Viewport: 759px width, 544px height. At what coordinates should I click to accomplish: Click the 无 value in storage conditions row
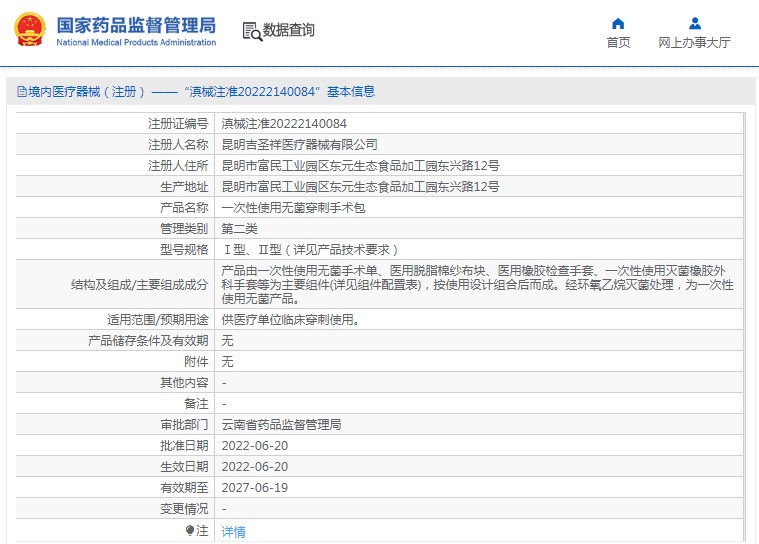pyautogui.click(x=227, y=341)
